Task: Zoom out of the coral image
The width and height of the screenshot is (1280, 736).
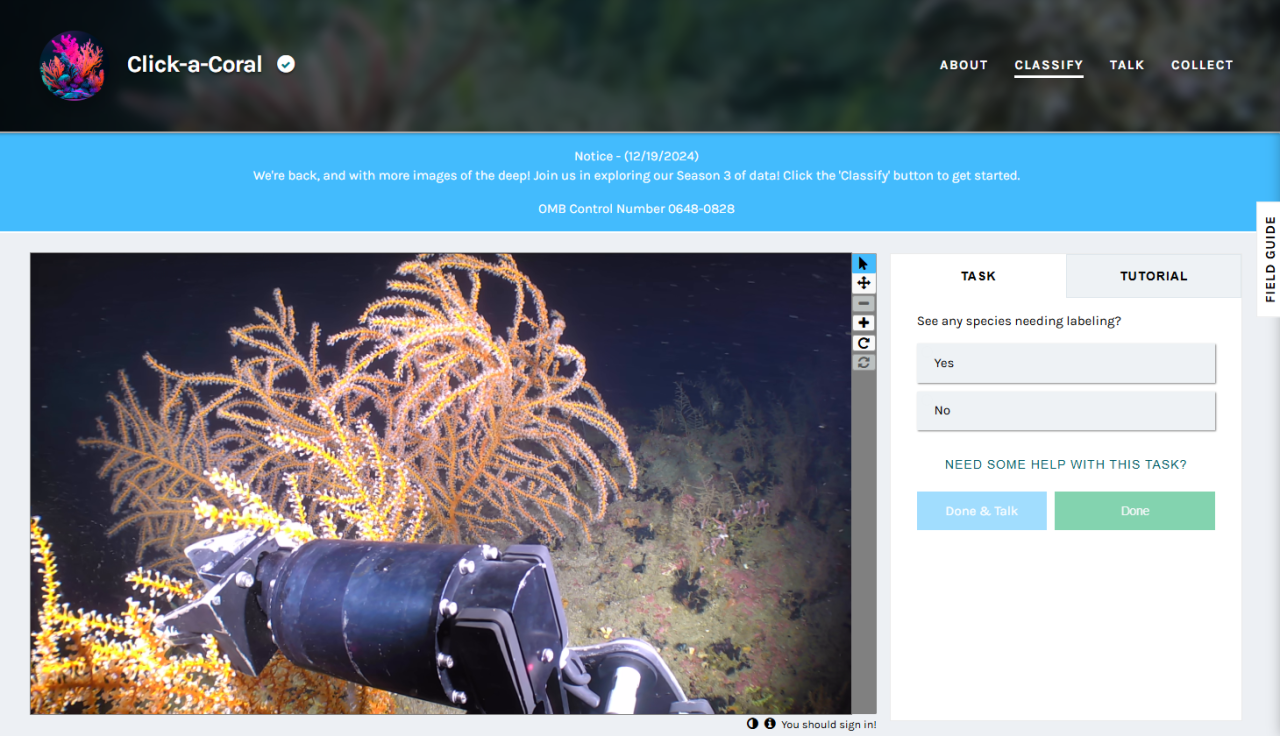Action: [864, 303]
